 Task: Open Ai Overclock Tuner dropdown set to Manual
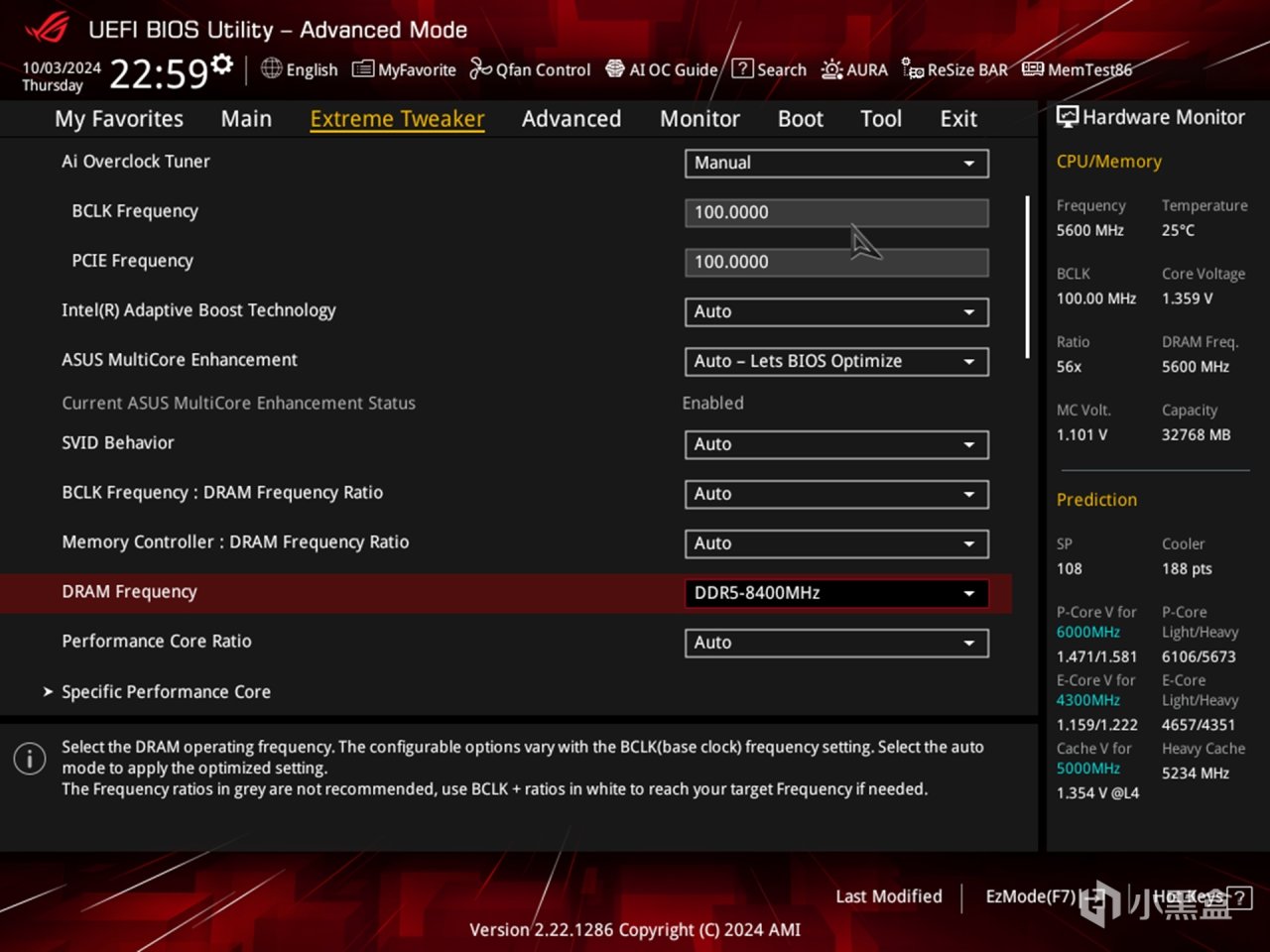836,163
